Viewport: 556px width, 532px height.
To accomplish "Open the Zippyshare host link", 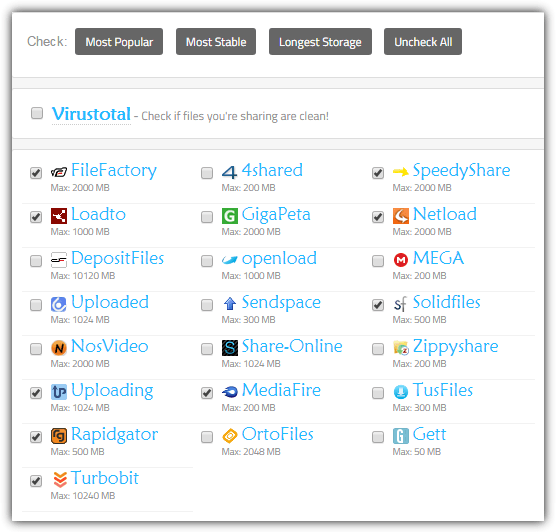I will point(456,347).
